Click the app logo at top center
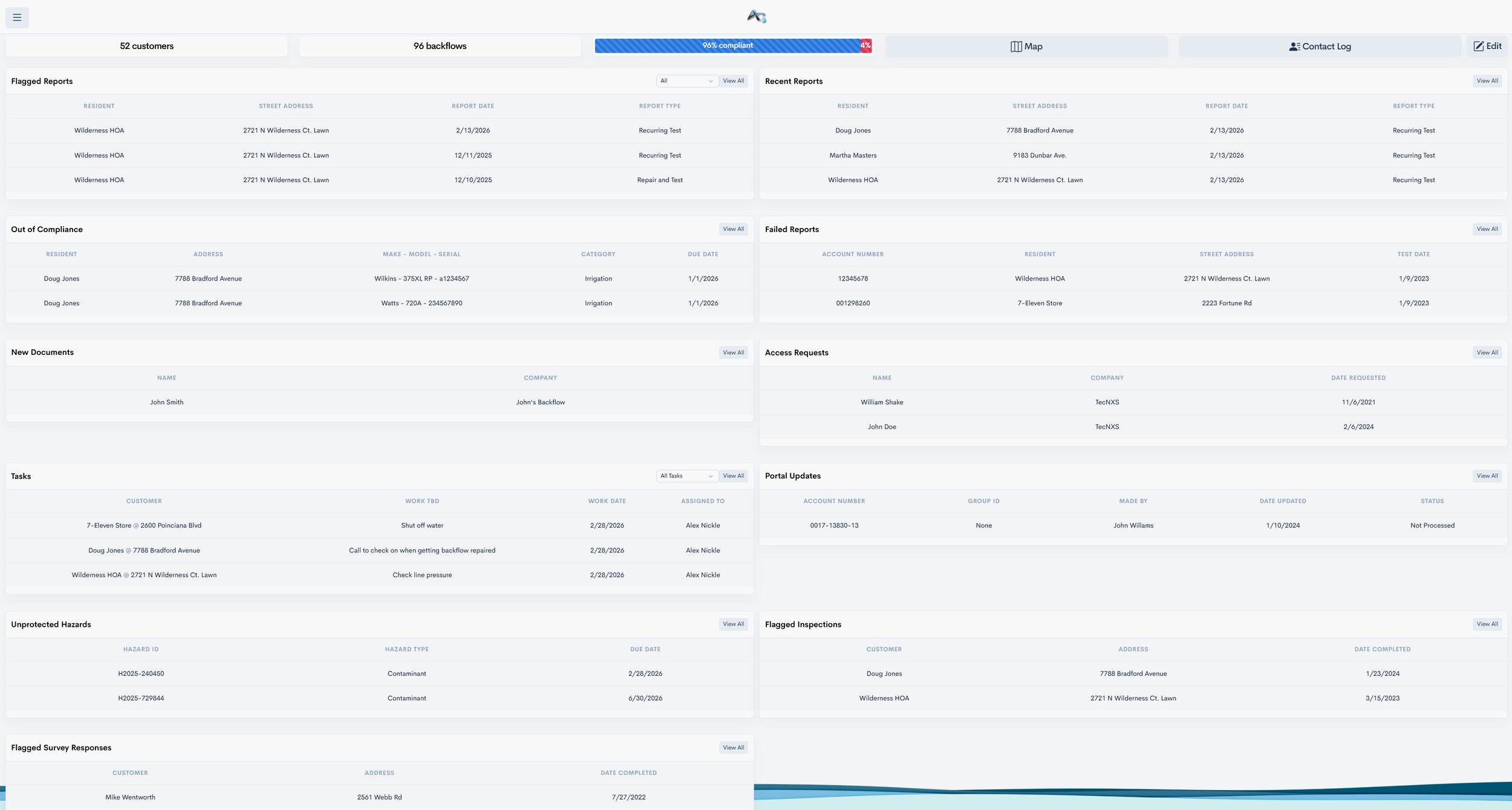Image resolution: width=1512 pixels, height=810 pixels. click(x=756, y=16)
